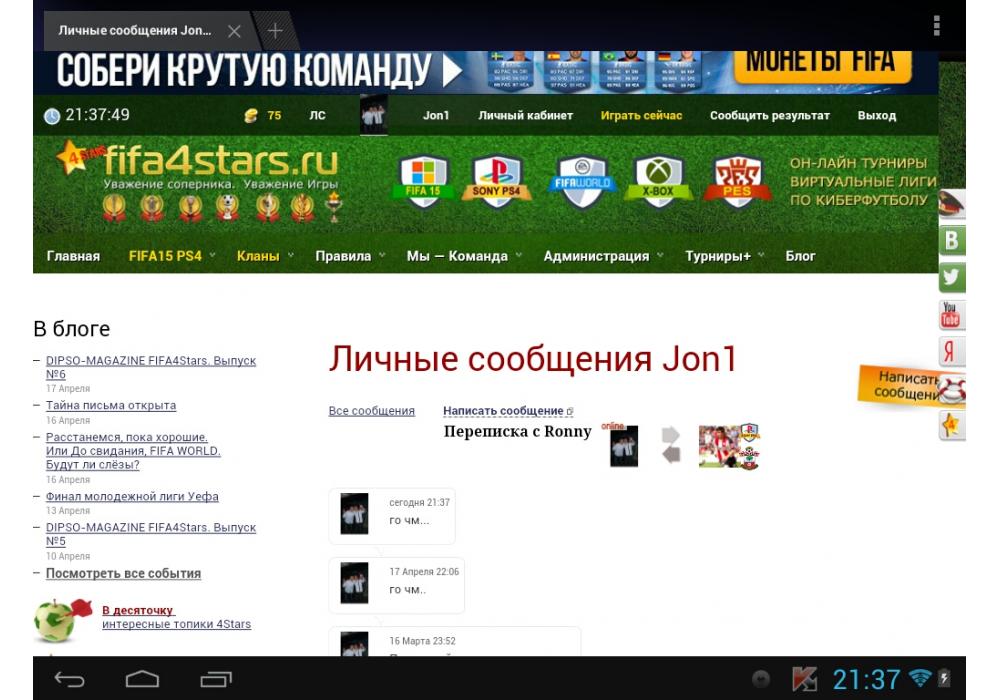Open a new browser tab with plus
The image size is (1000, 700).
[275, 31]
